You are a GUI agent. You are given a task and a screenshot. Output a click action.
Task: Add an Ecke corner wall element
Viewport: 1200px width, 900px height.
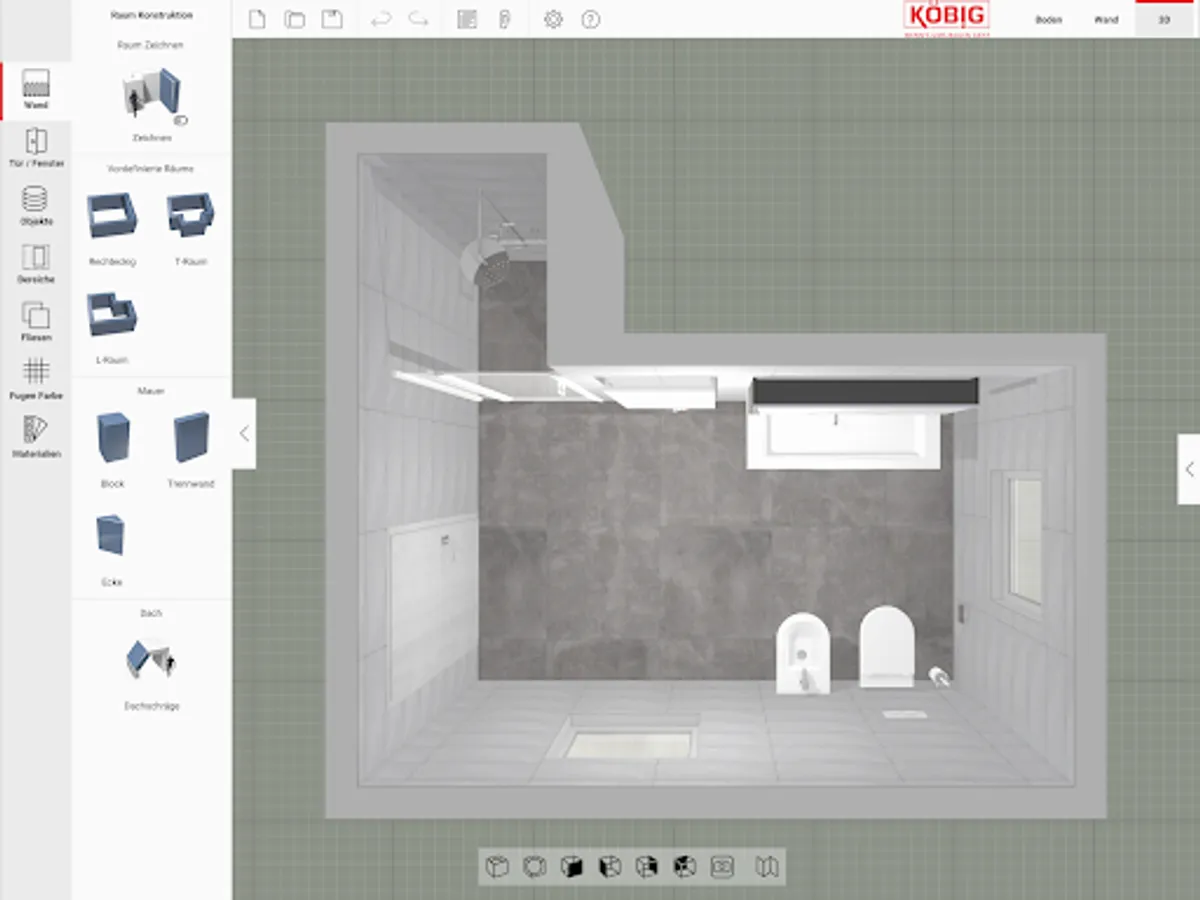pos(112,548)
